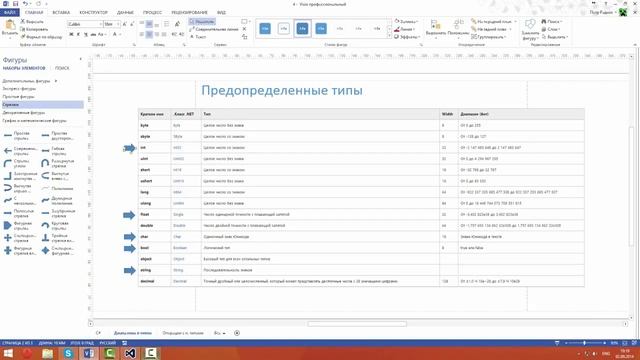
Task: Select Quick Shapes (Экспресс-фигуры) stencil
Action: coord(19,89)
